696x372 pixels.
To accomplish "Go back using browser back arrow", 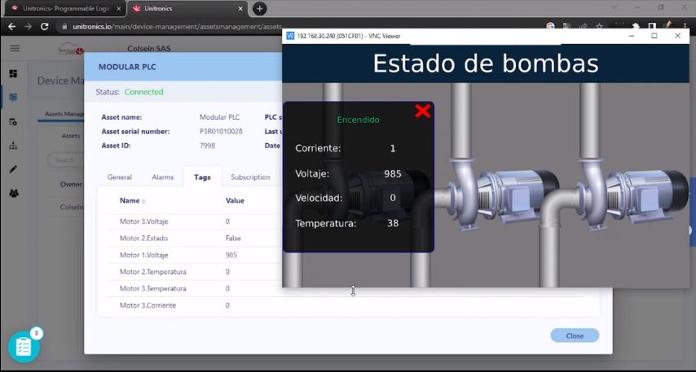I will point(12,27).
